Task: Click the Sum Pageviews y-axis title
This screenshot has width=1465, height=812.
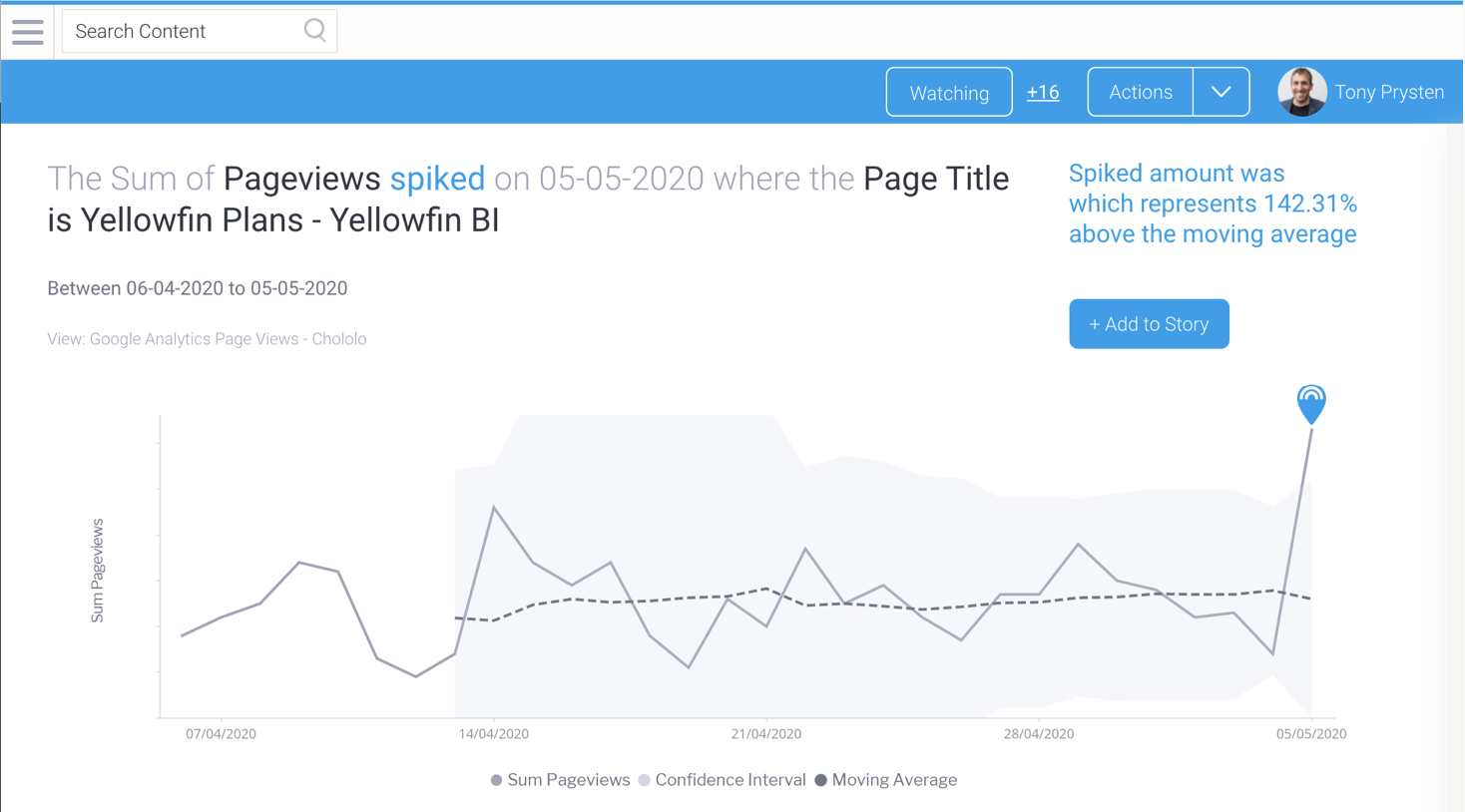Action: 97,571
